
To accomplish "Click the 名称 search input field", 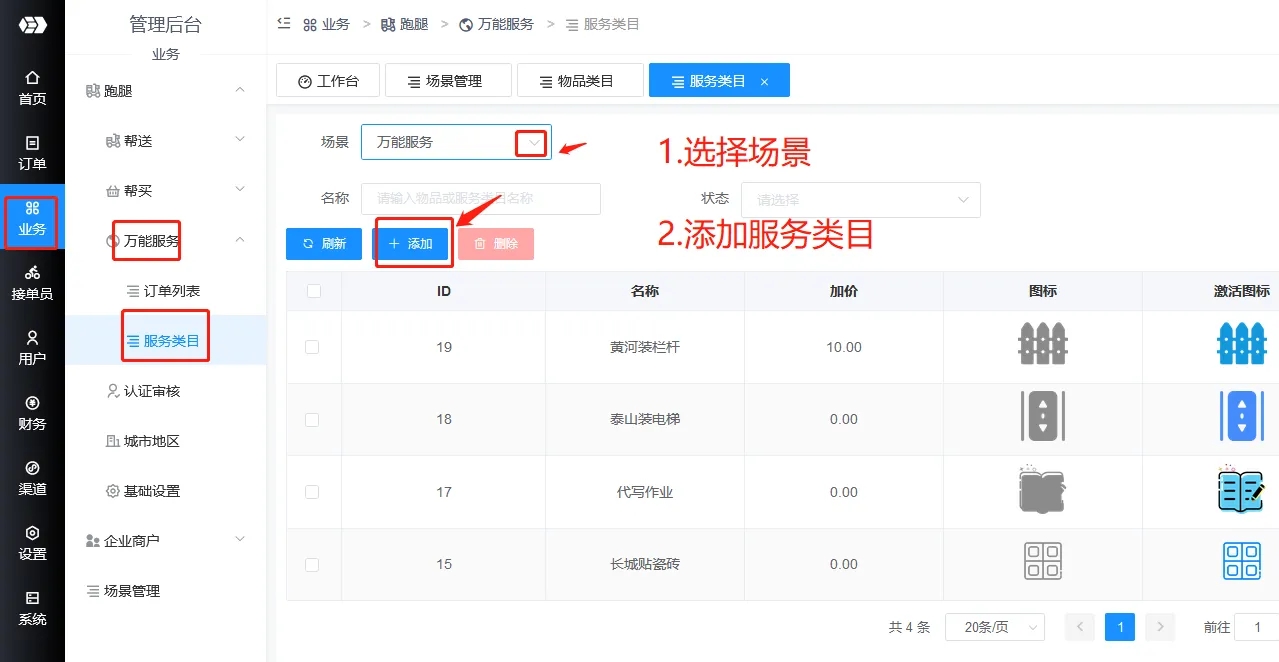I will (x=480, y=199).
